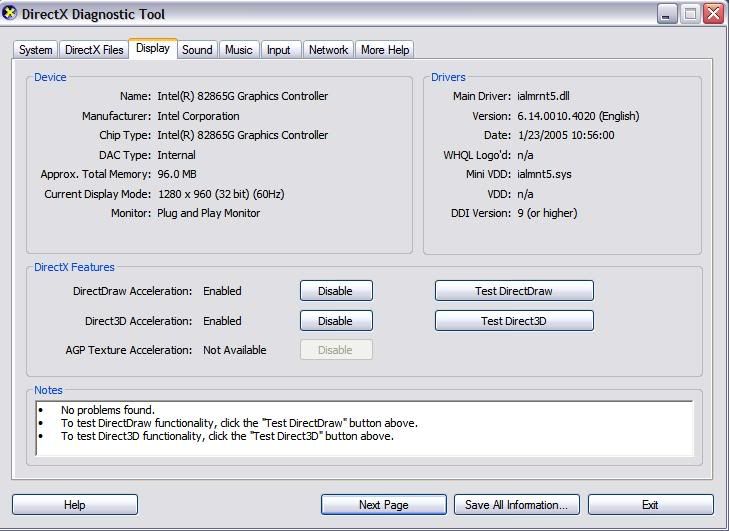Start the Test Direct3D button

pyautogui.click(x=514, y=321)
